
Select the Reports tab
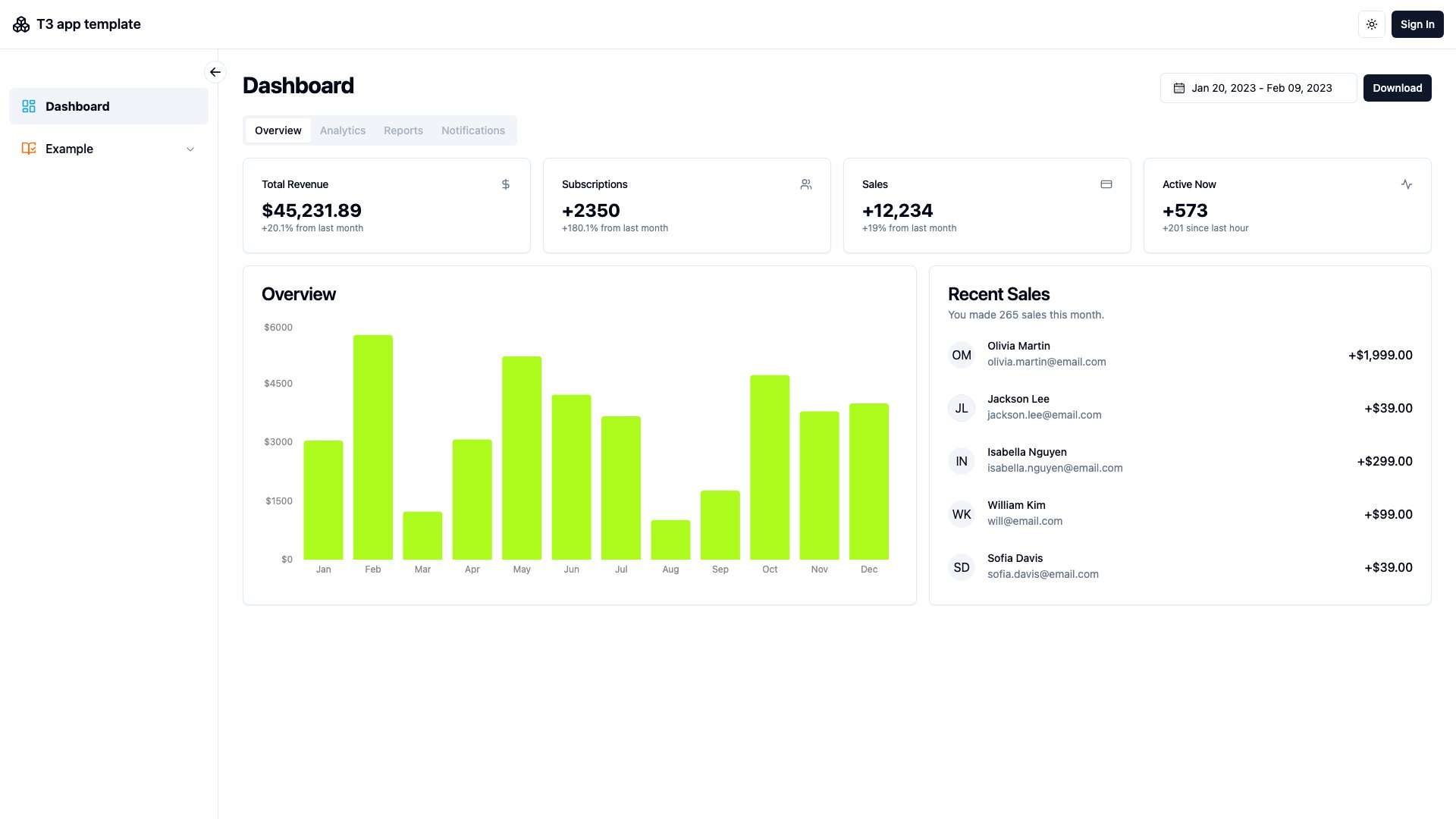point(403,130)
